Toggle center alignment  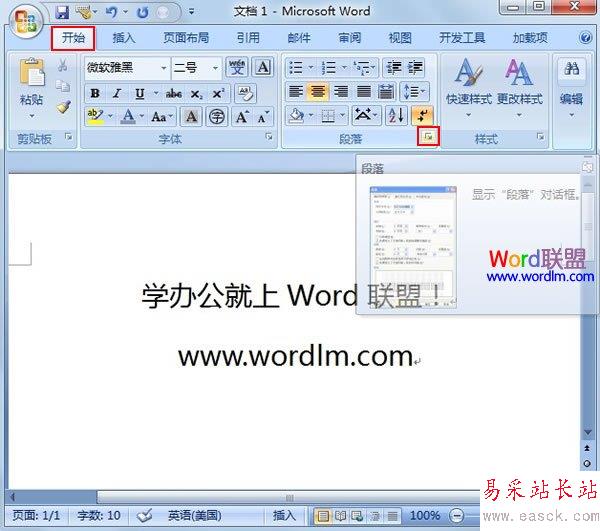click(x=318, y=91)
